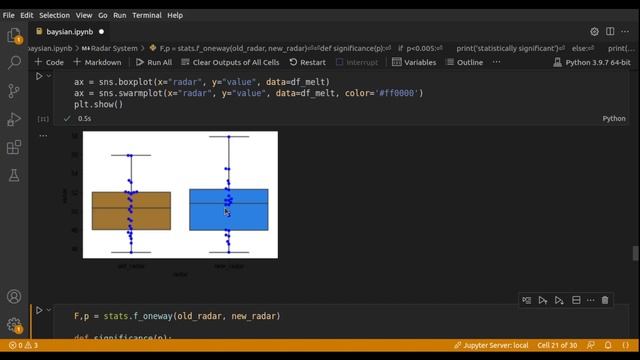This screenshot has width=640, height=360.
Task: Open notebook toolbar overflow ellipsis after Outline
Action: point(496,62)
